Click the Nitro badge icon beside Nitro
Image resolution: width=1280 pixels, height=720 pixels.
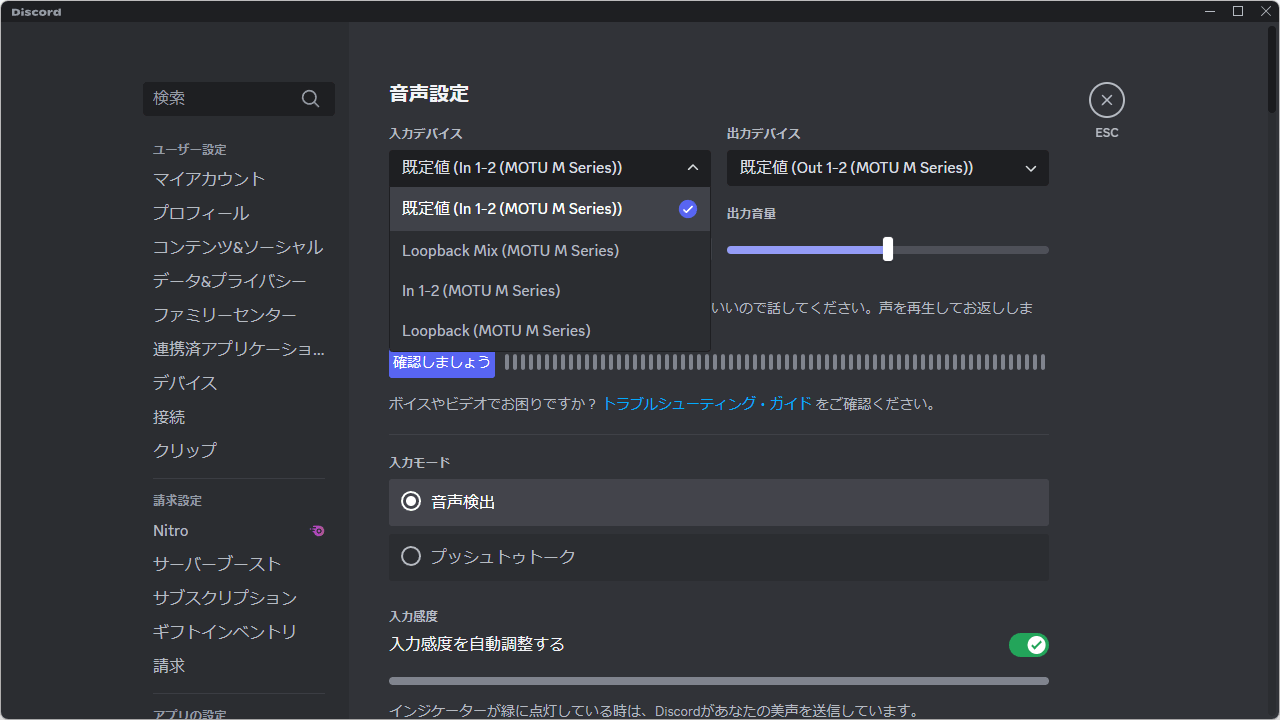pos(318,531)
